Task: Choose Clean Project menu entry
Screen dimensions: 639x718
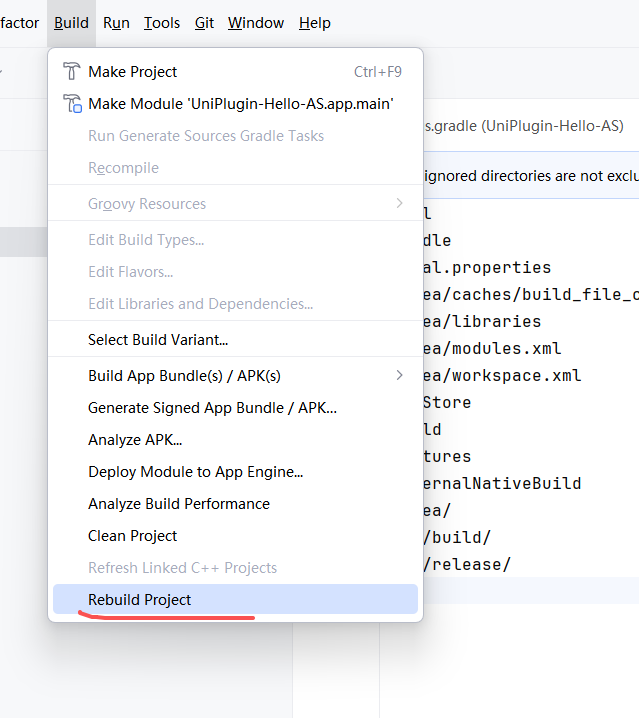Action: [132, 536]
